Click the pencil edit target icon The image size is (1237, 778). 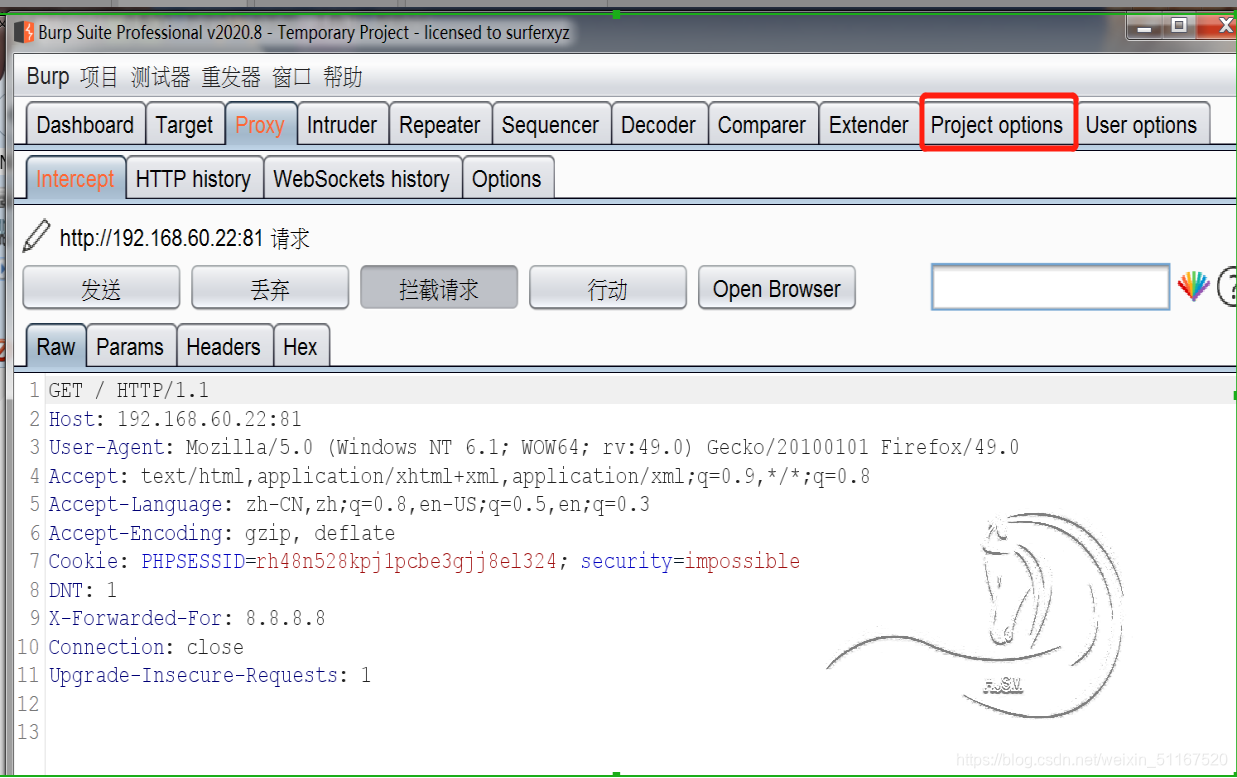(36, 237)
